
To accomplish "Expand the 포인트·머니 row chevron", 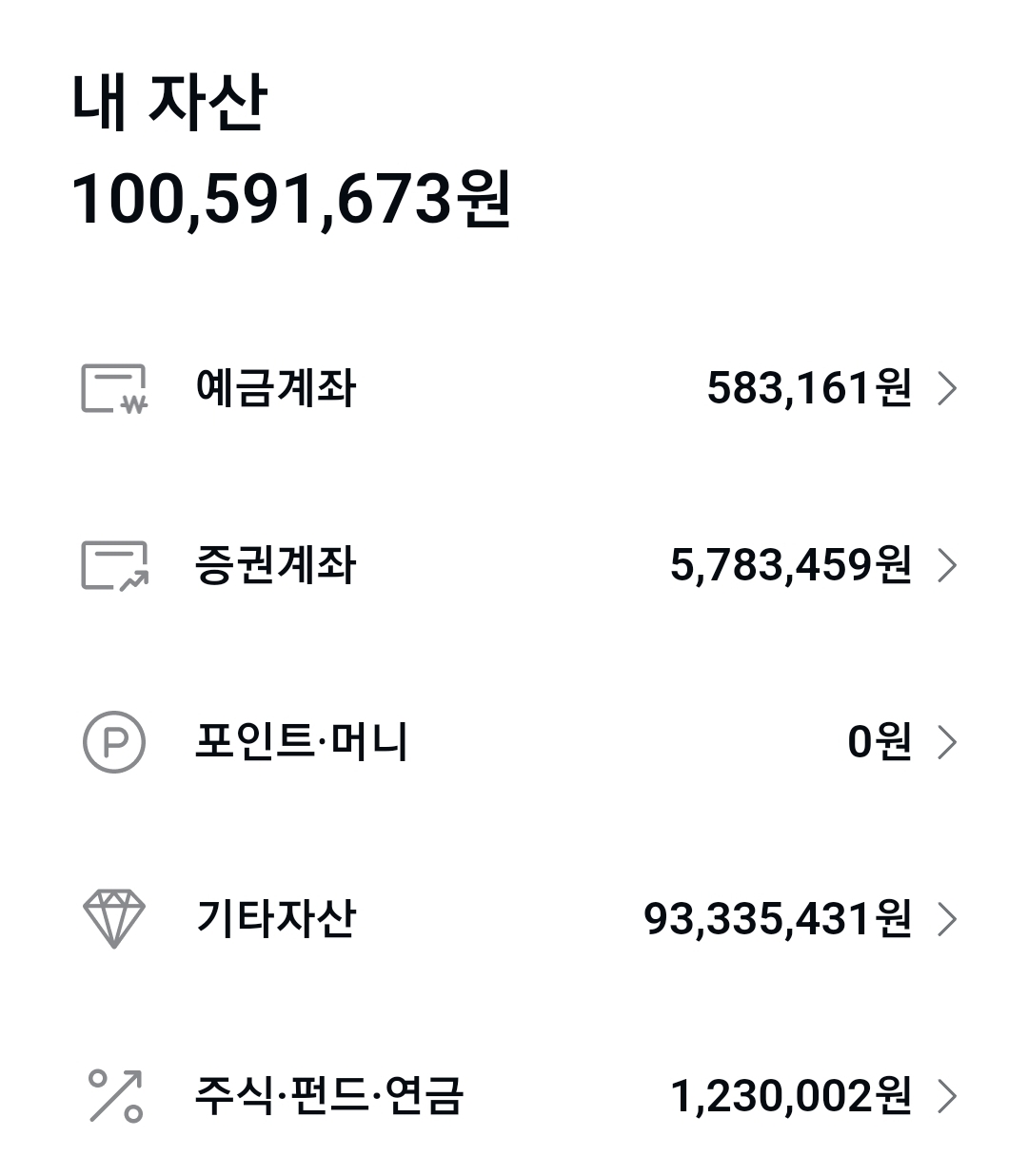I will (946, 742).
